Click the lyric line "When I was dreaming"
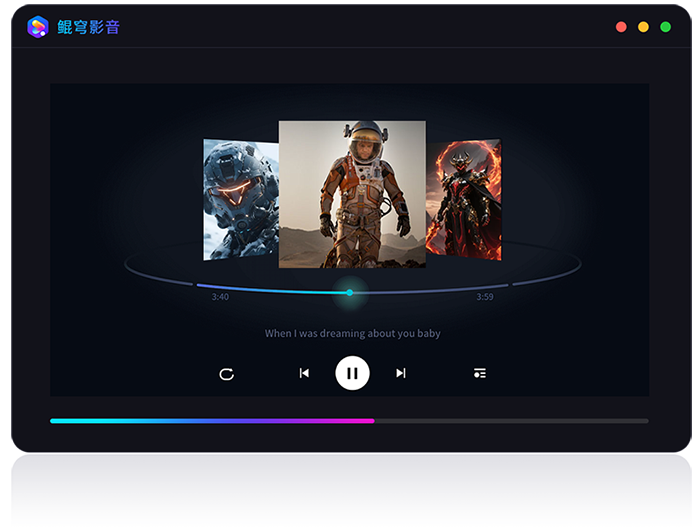This screenshot has height=529, width=700. click(x=352, y=333)
